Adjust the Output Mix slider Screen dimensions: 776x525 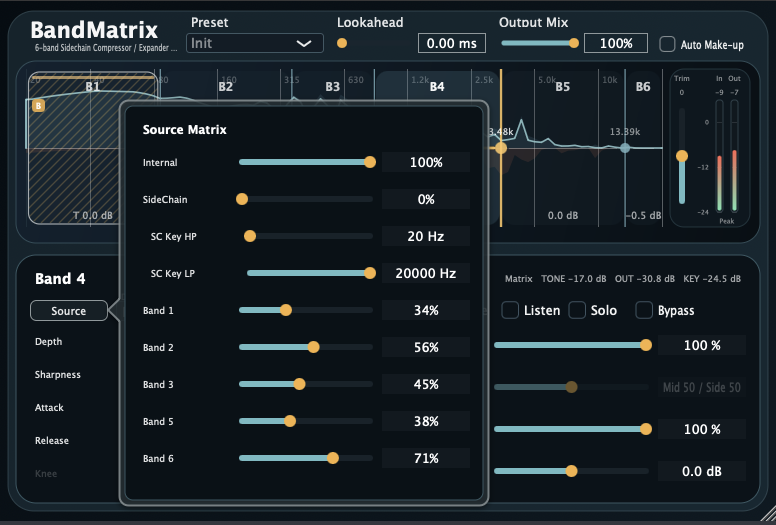[x=539, y=43]
